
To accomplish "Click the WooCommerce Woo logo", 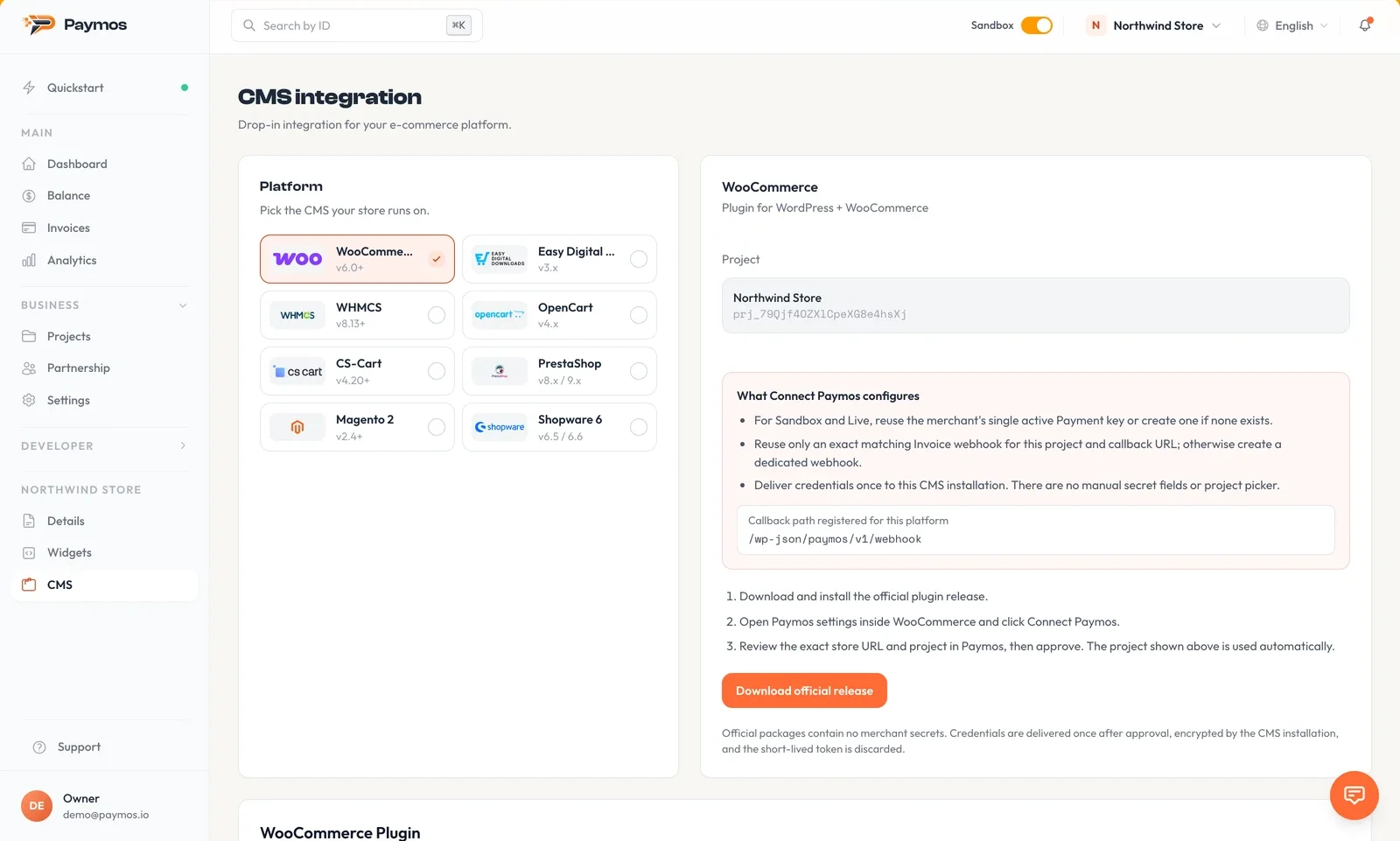I will coord(297,259).
